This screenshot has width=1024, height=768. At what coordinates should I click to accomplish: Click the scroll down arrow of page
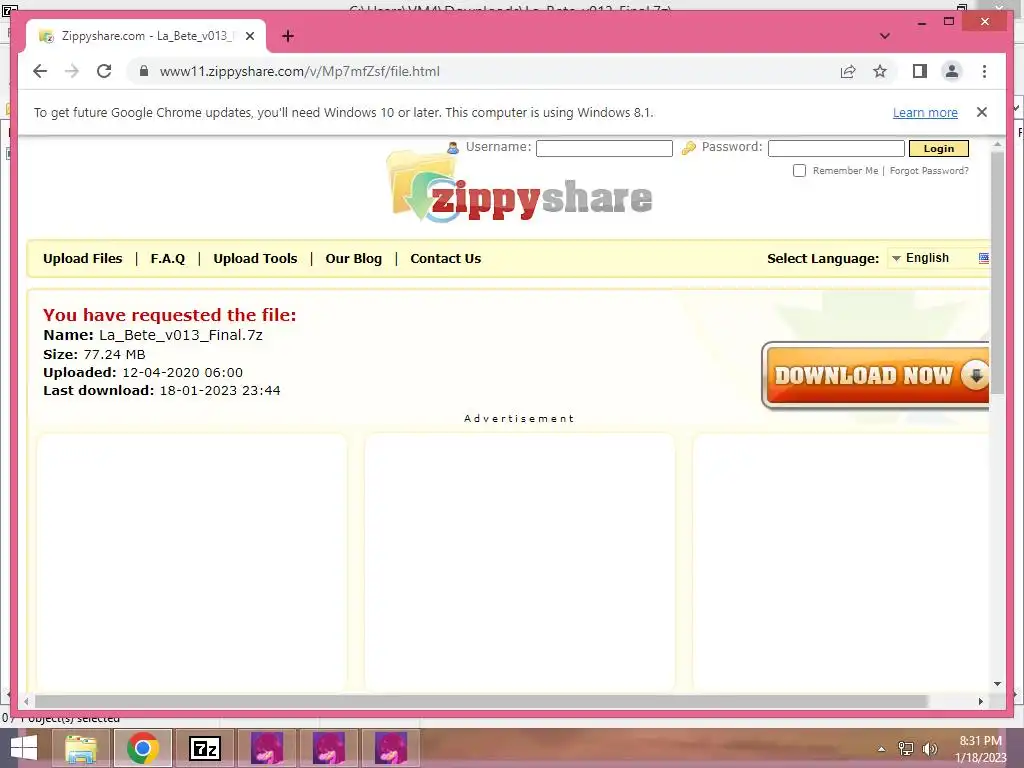(997, 684)
